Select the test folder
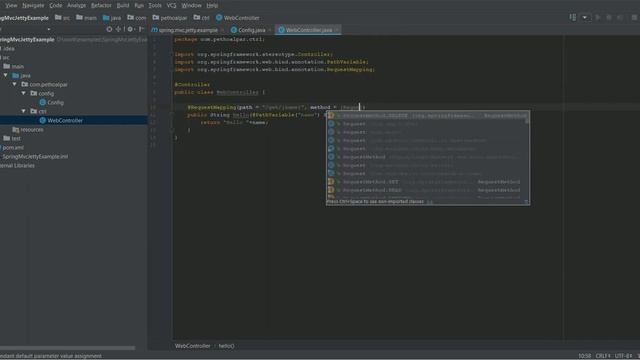Image resolution: width=640 pixels, height=360 pixels. pos(12,138)
